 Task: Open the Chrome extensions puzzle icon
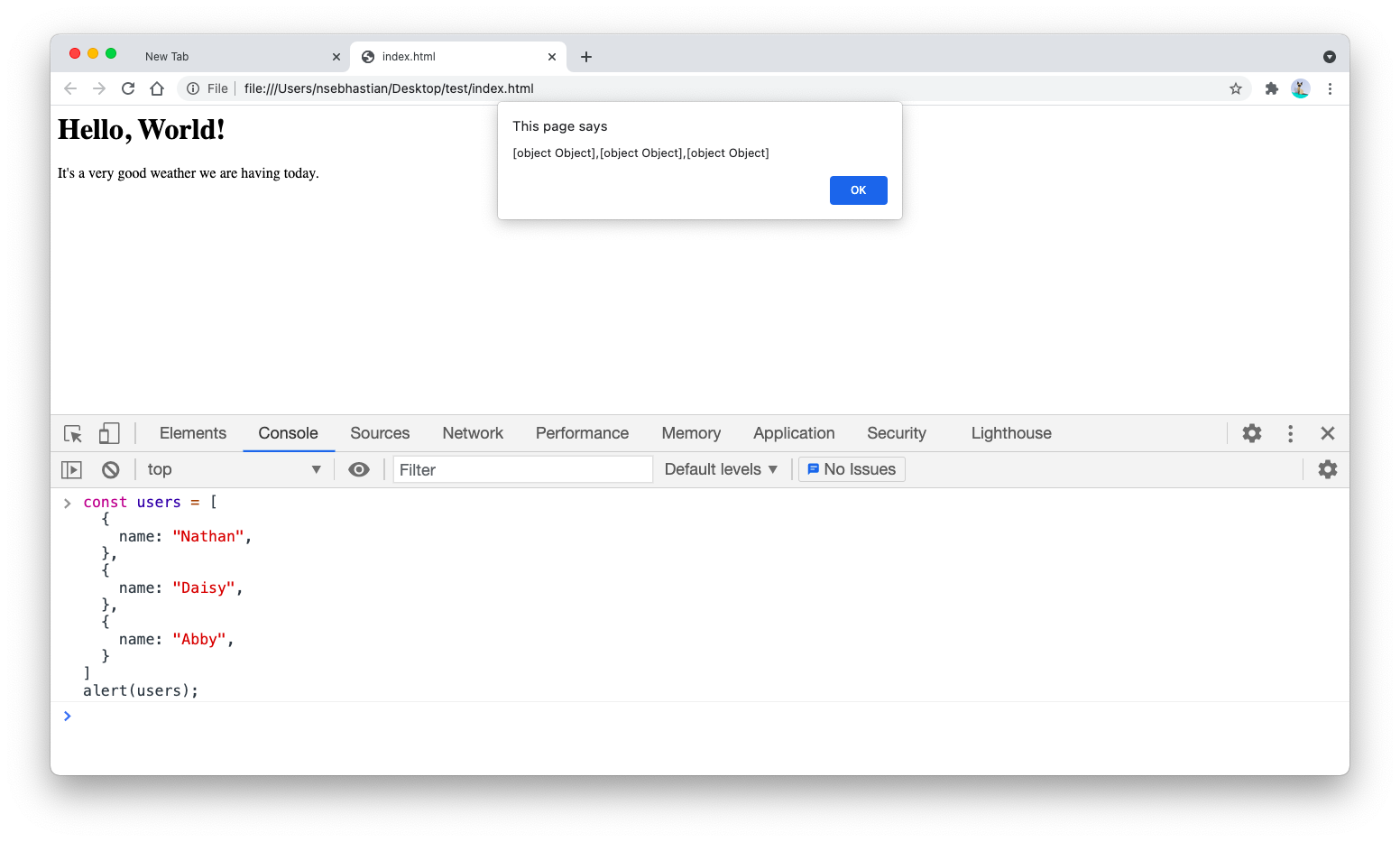pyautogui.click(x=1271, y=88)
